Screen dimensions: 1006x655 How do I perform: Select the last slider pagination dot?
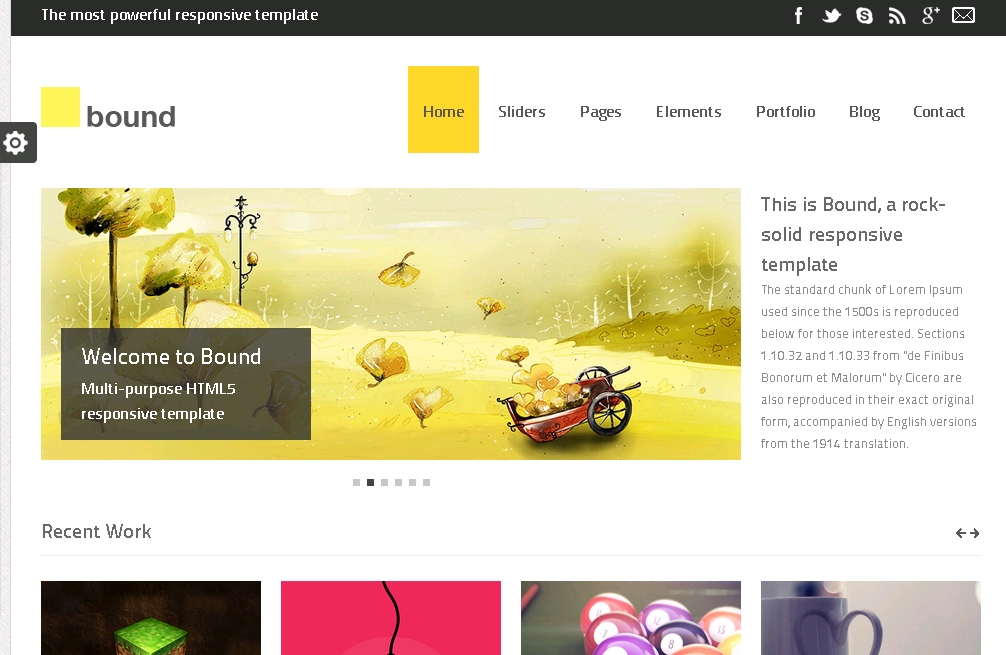pos(426,482)
